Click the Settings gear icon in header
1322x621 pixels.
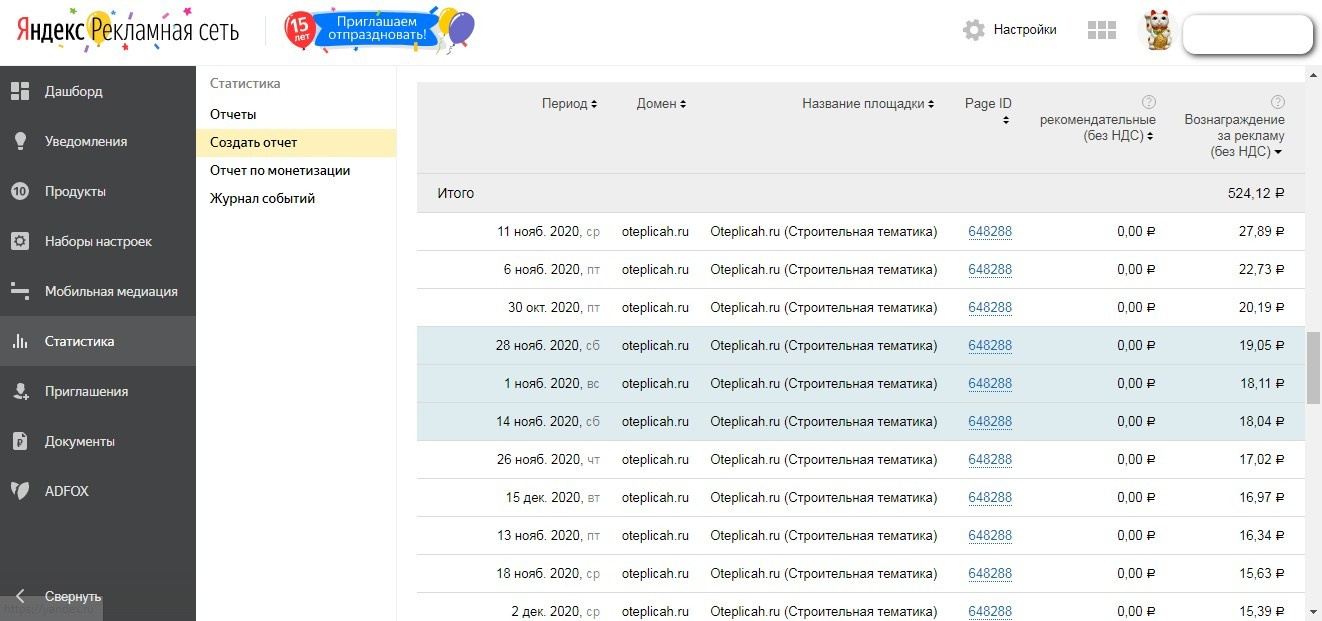click(x=974, y=30)
